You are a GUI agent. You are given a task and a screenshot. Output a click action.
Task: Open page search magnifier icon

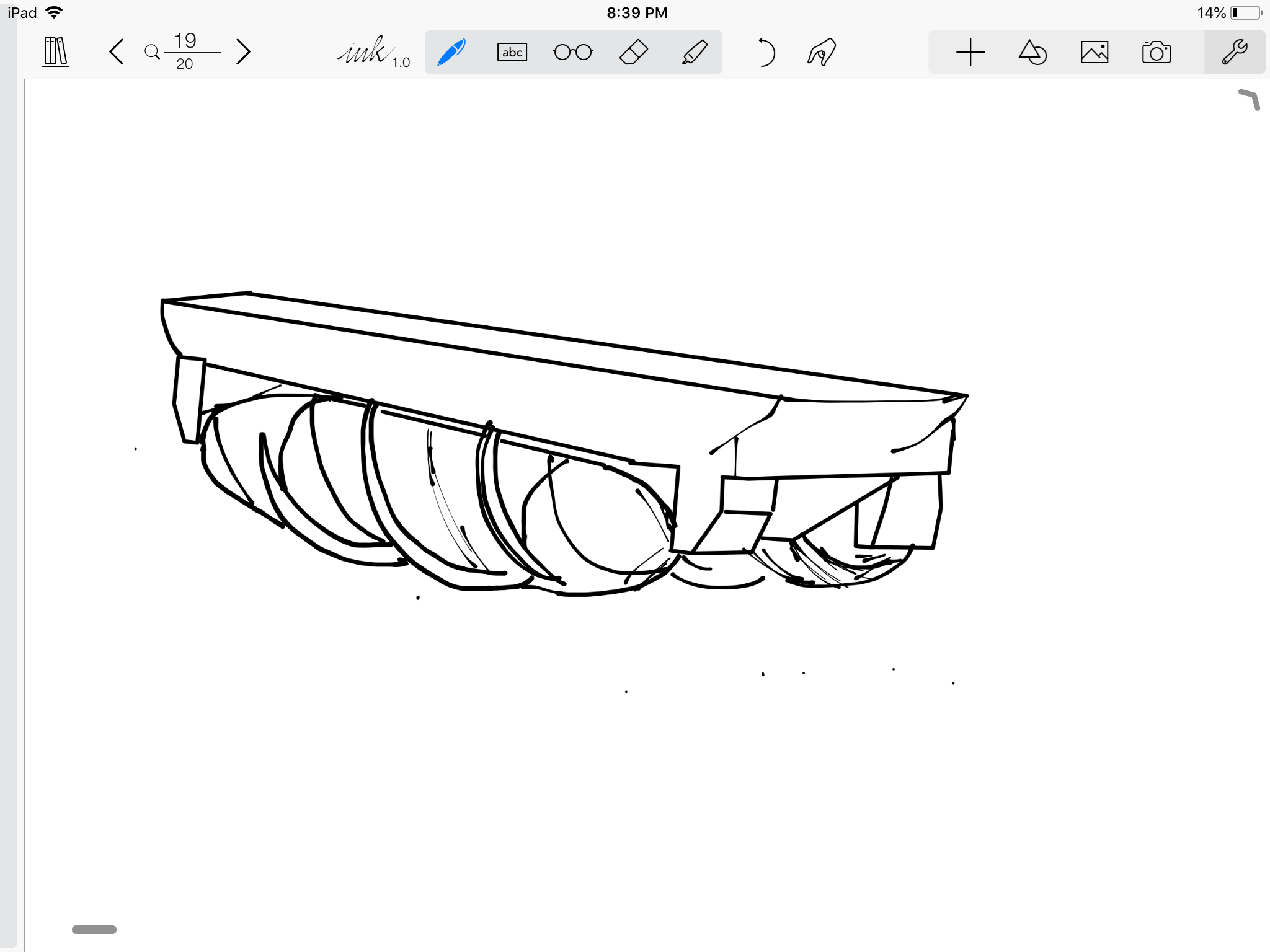(152, 52)
